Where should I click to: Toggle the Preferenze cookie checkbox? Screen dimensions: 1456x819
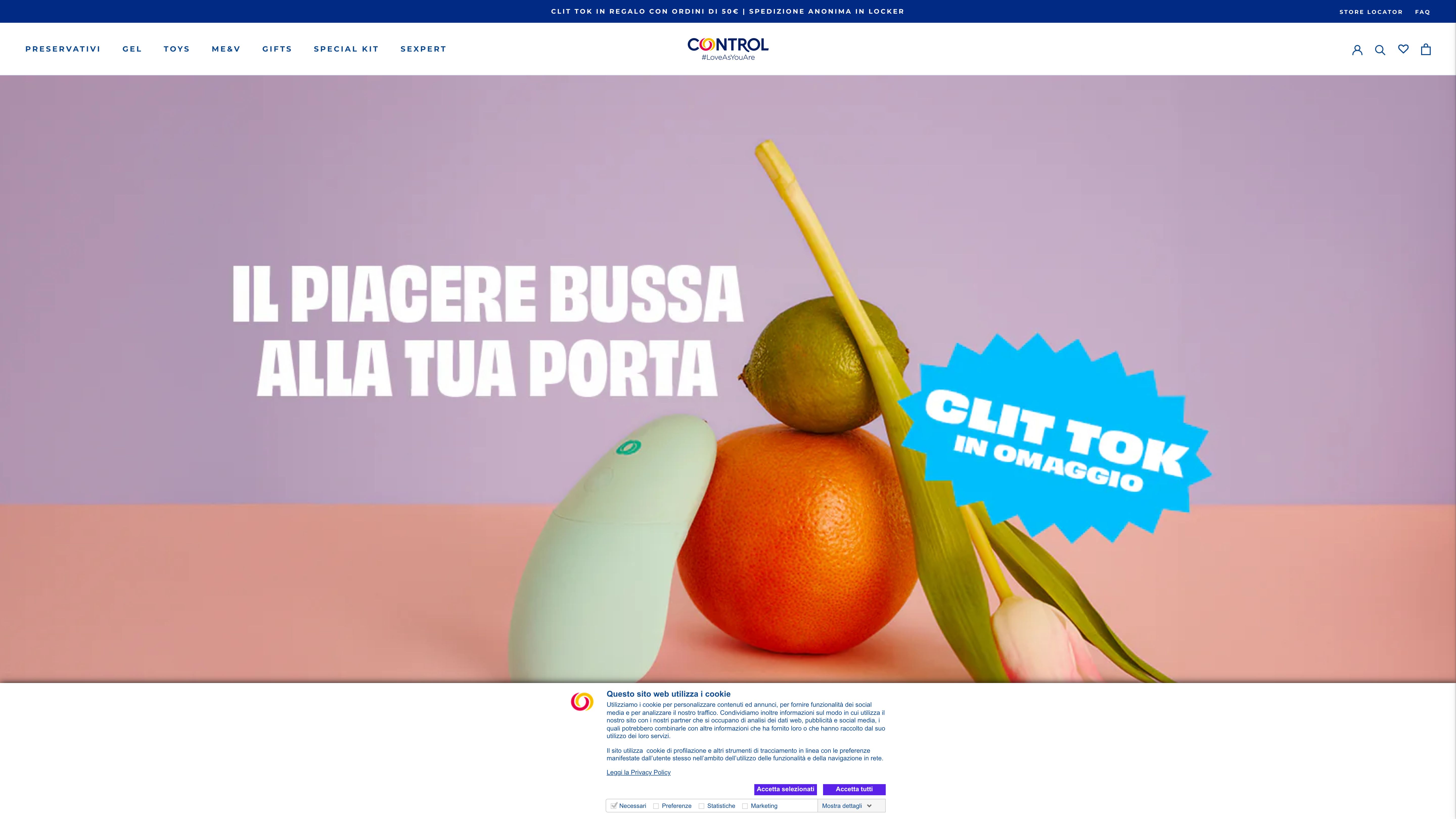point(656,806)
